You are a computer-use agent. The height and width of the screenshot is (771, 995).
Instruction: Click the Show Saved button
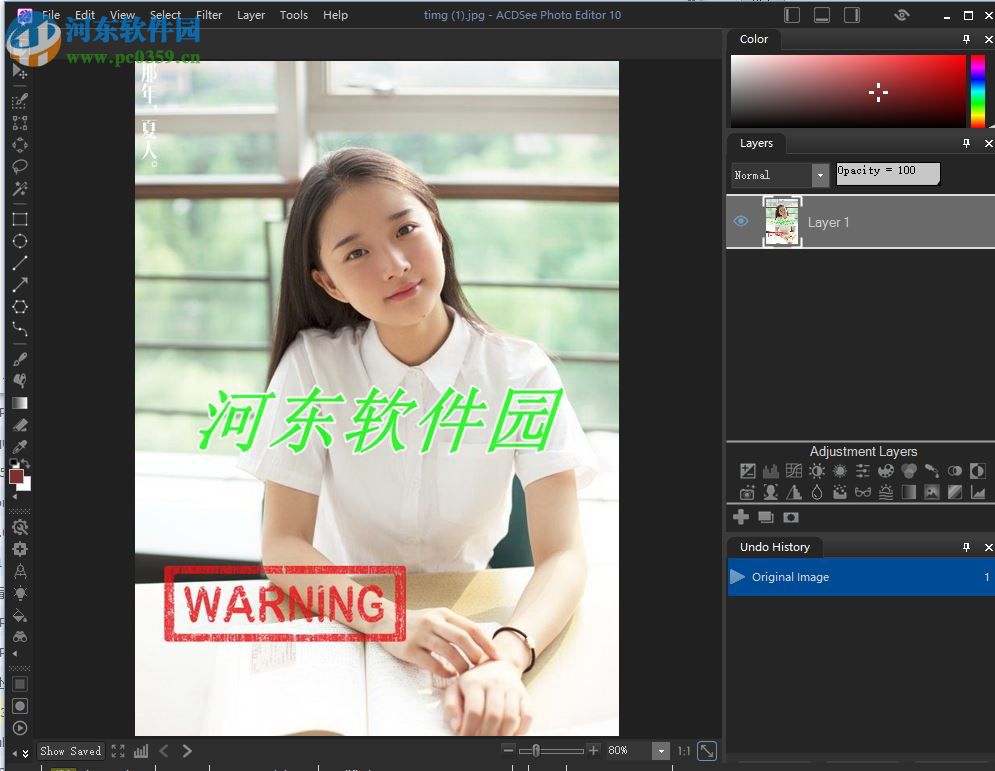point(70,751)
